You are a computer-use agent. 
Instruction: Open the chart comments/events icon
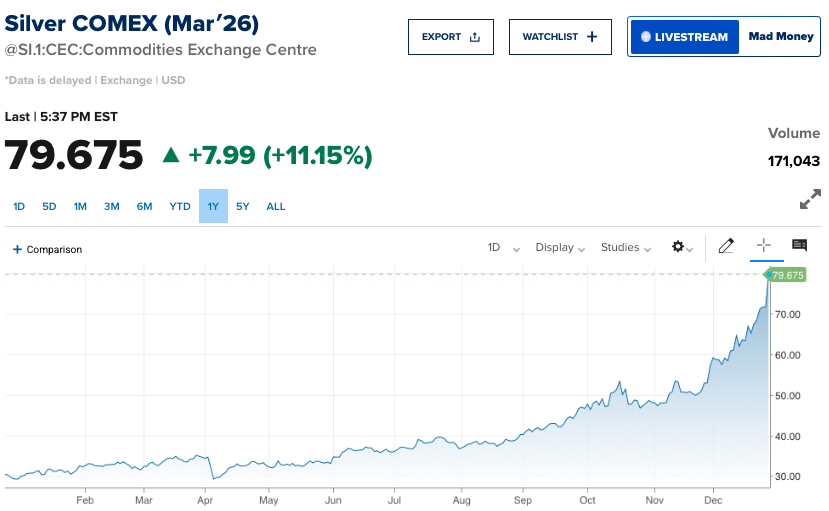point(799,246)
